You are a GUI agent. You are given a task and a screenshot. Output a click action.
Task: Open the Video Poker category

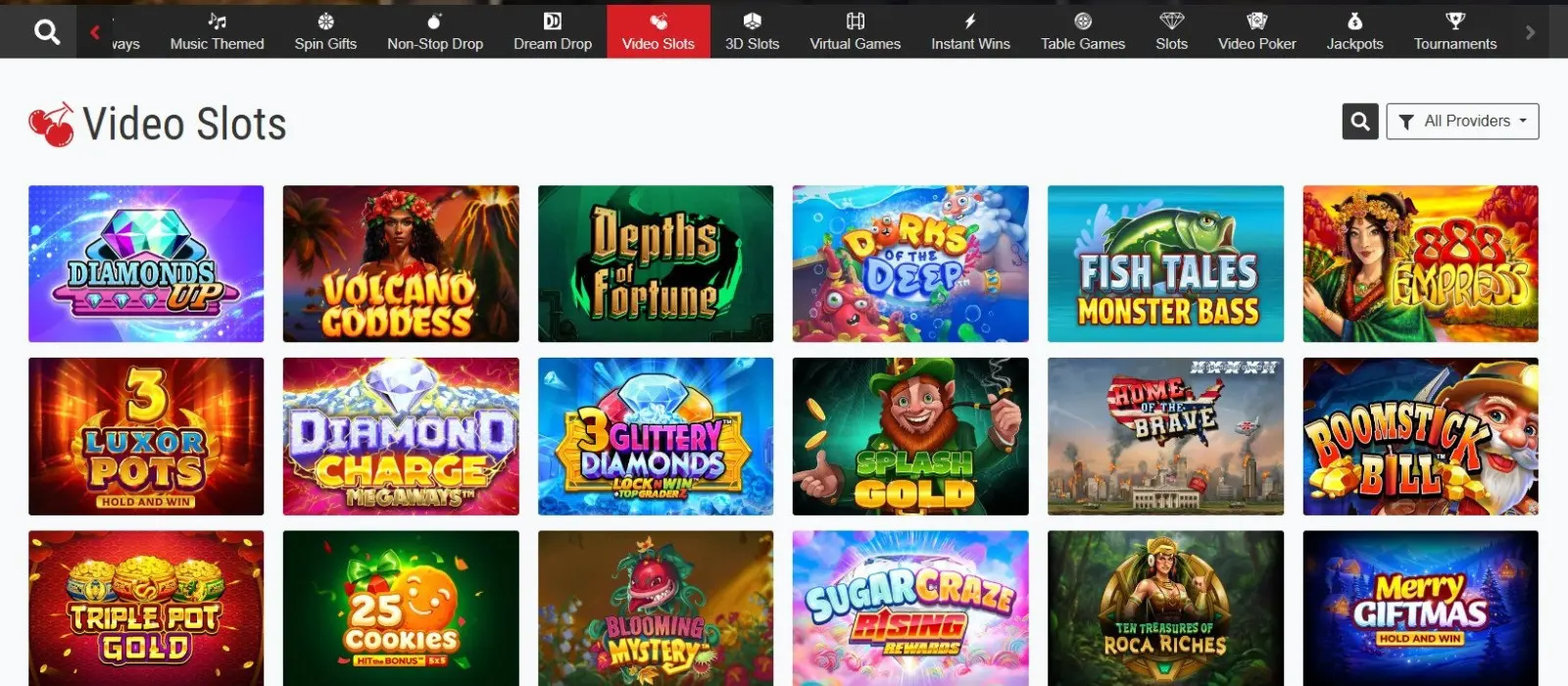point(1256,32)
